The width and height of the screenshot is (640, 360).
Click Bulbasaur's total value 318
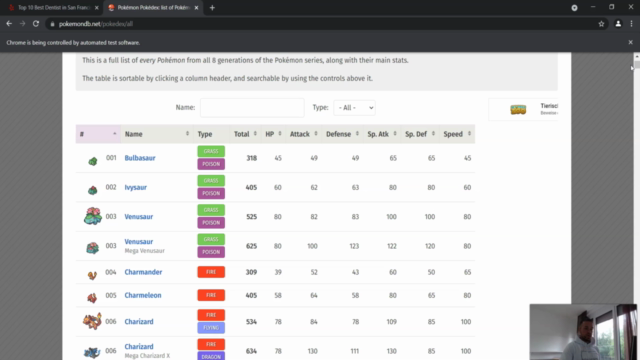251,158
